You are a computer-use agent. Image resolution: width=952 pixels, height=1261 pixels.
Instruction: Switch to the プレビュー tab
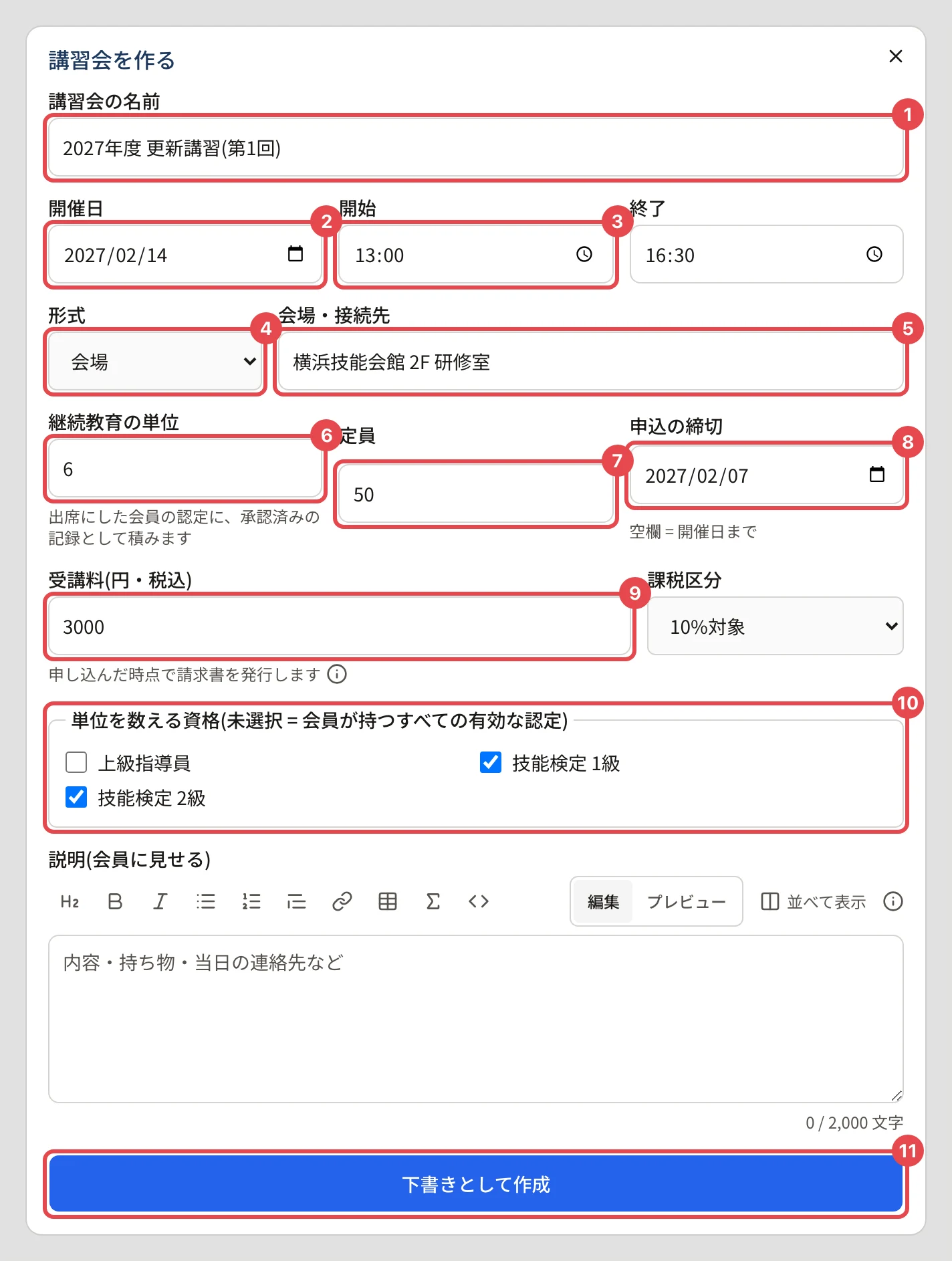pyautogui.click(x=687, y=901)
